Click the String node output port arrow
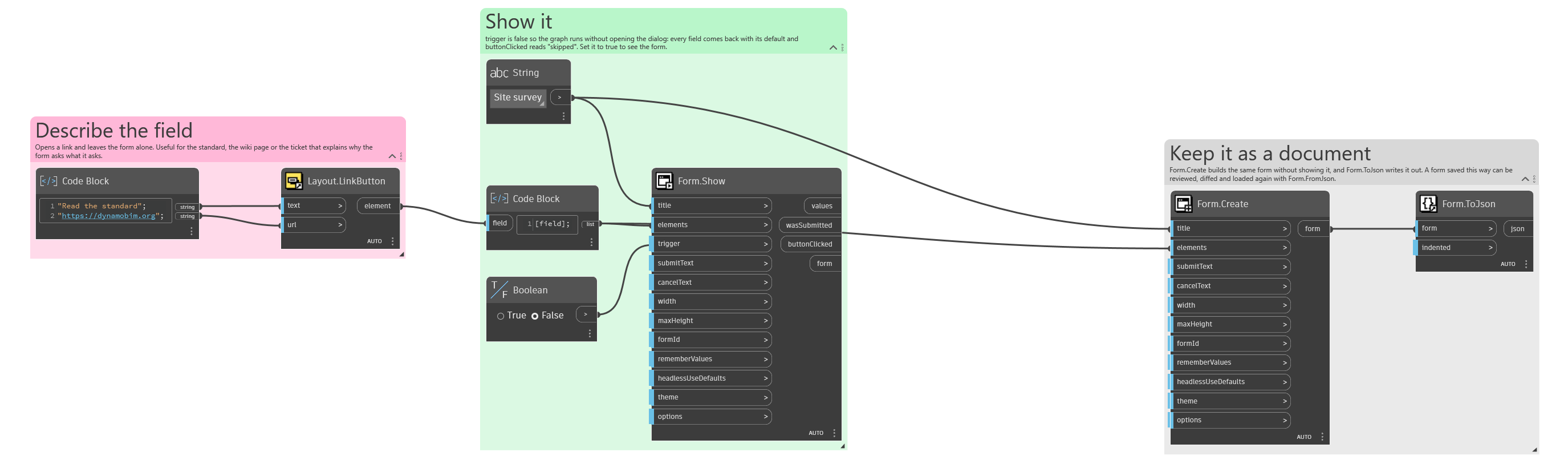Screen dimensions: 1568x460 (x=560, y=98)
